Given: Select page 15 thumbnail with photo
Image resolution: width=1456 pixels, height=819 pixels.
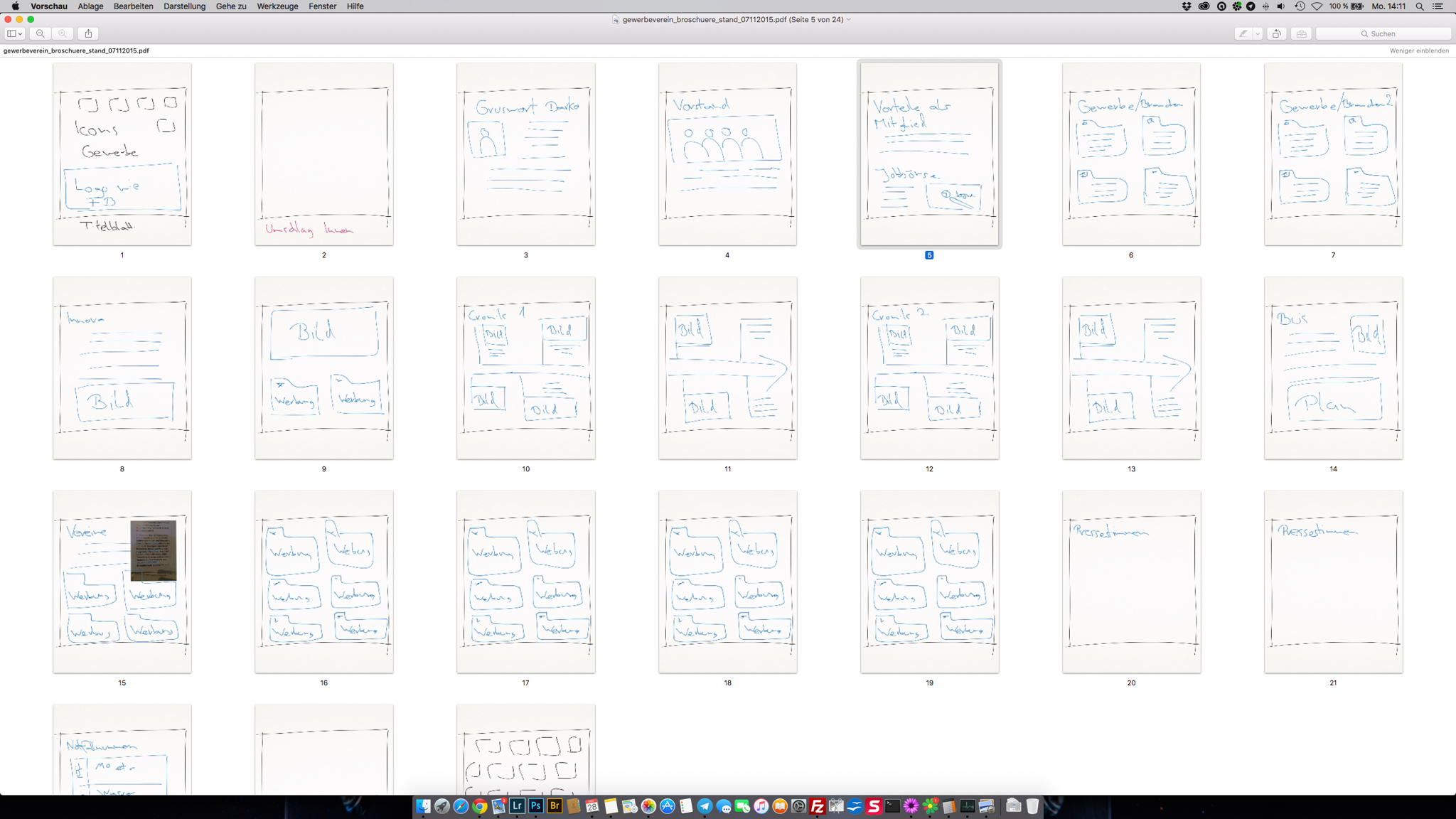Looking at the screenshot, I should pos(122,582).
